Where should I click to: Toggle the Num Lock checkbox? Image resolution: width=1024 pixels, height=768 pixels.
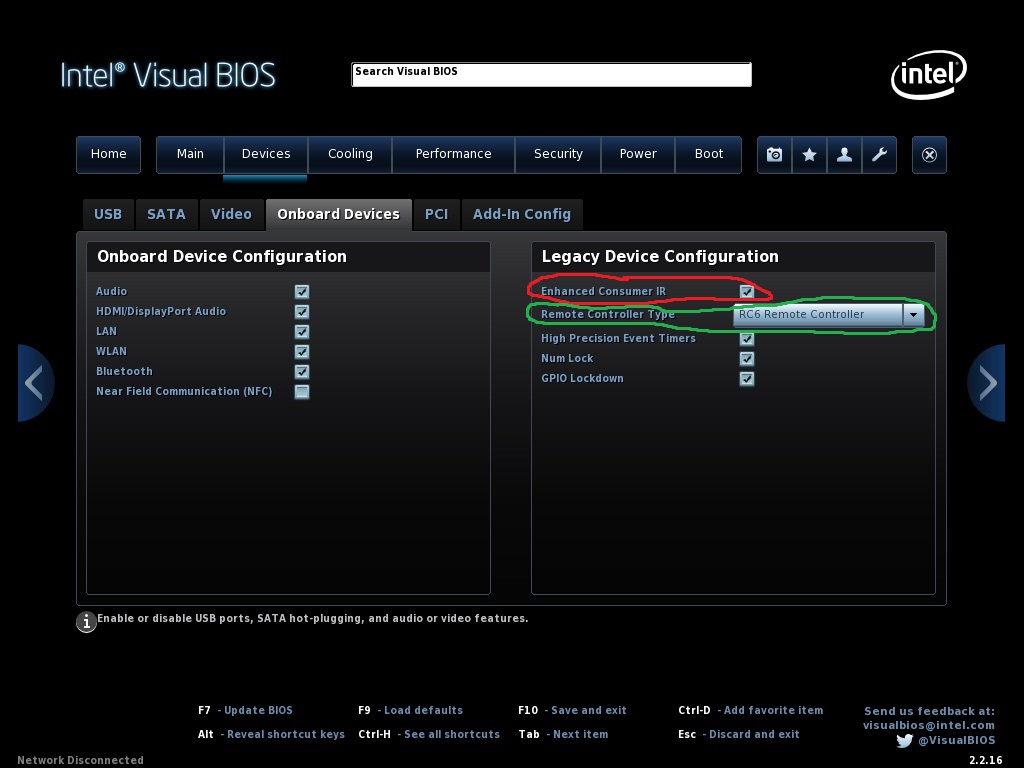tap(747, 359)
